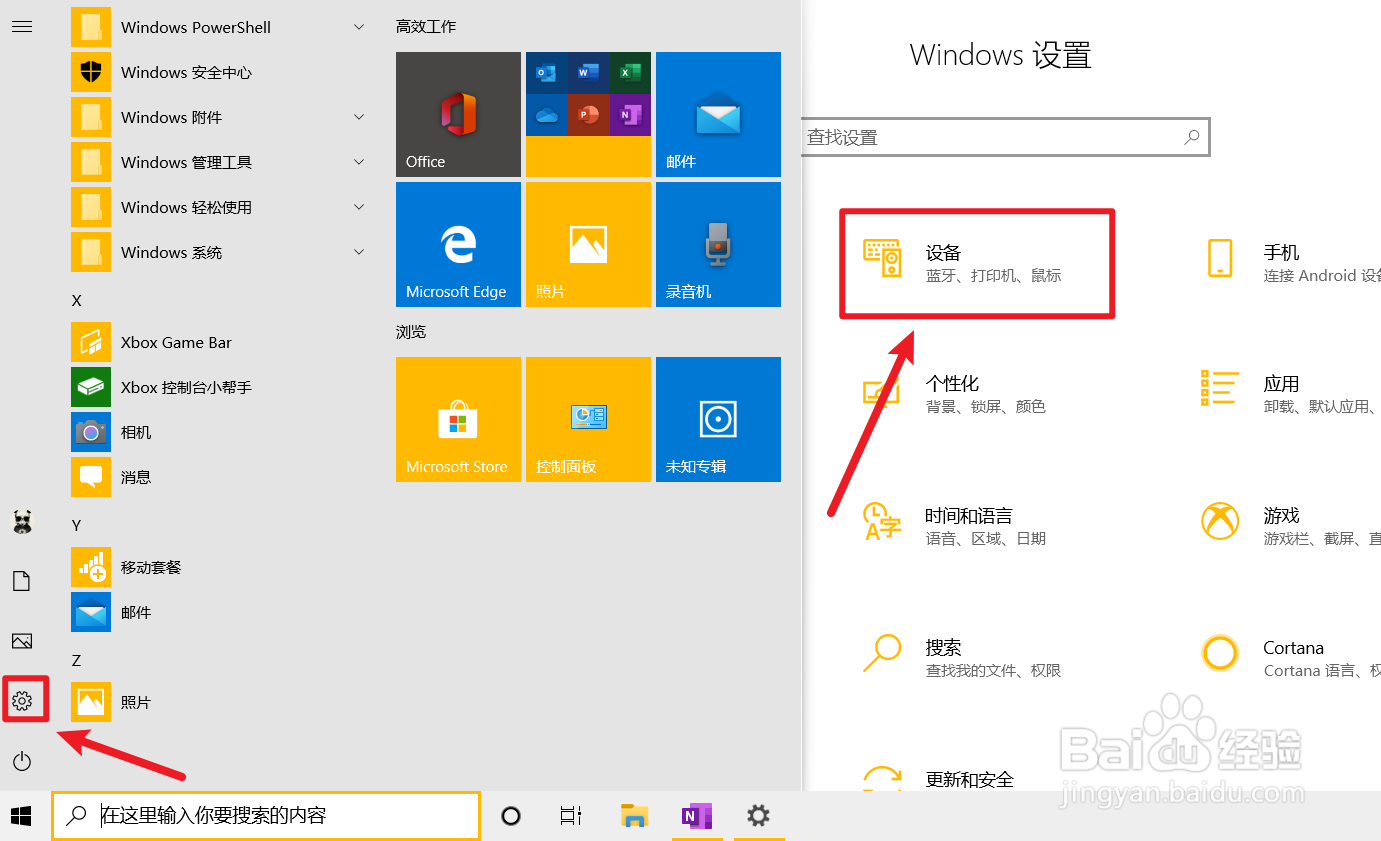Open the 录音机 tile

point(718,244)
